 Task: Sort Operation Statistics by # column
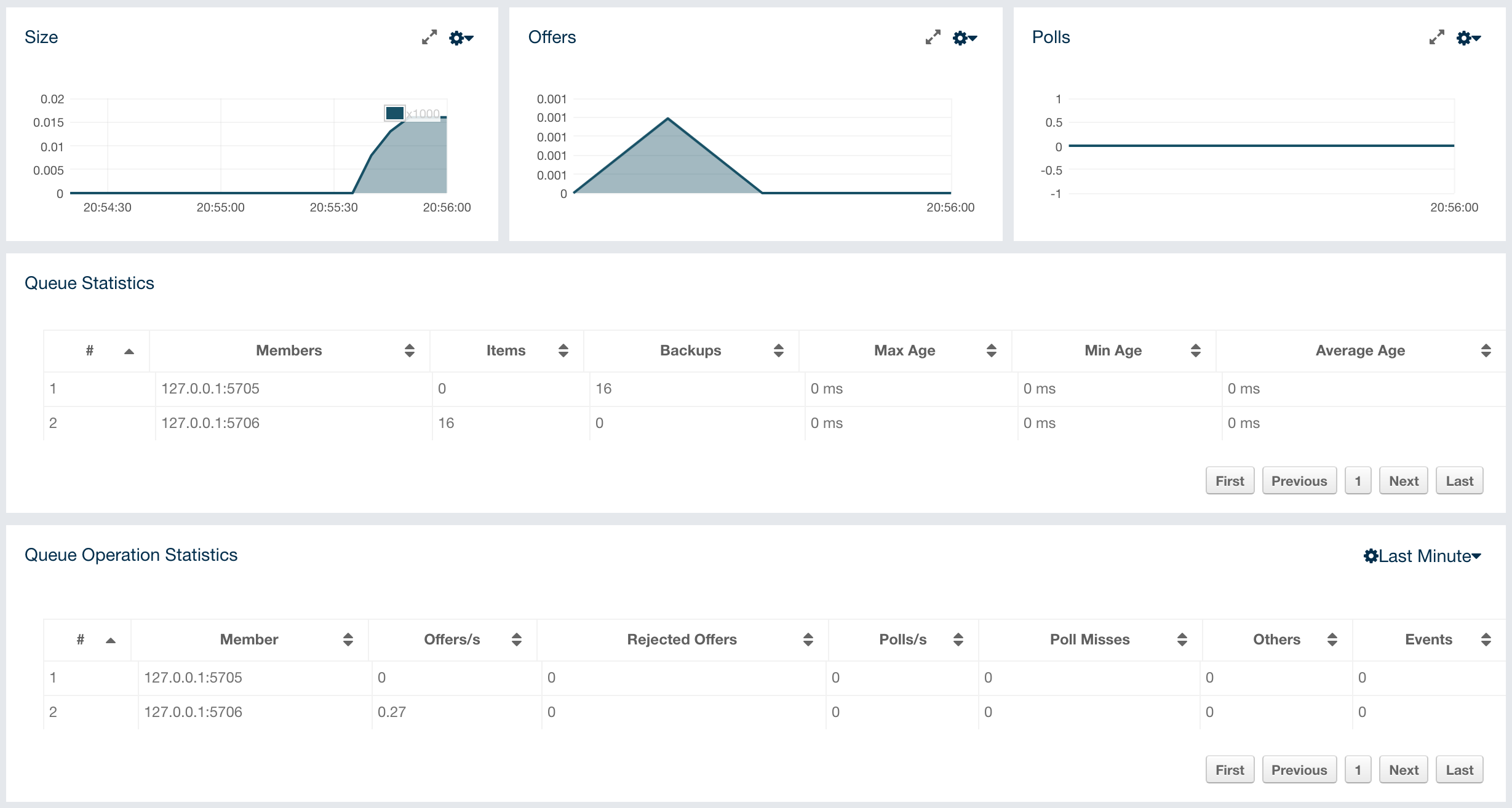(87, 640)
